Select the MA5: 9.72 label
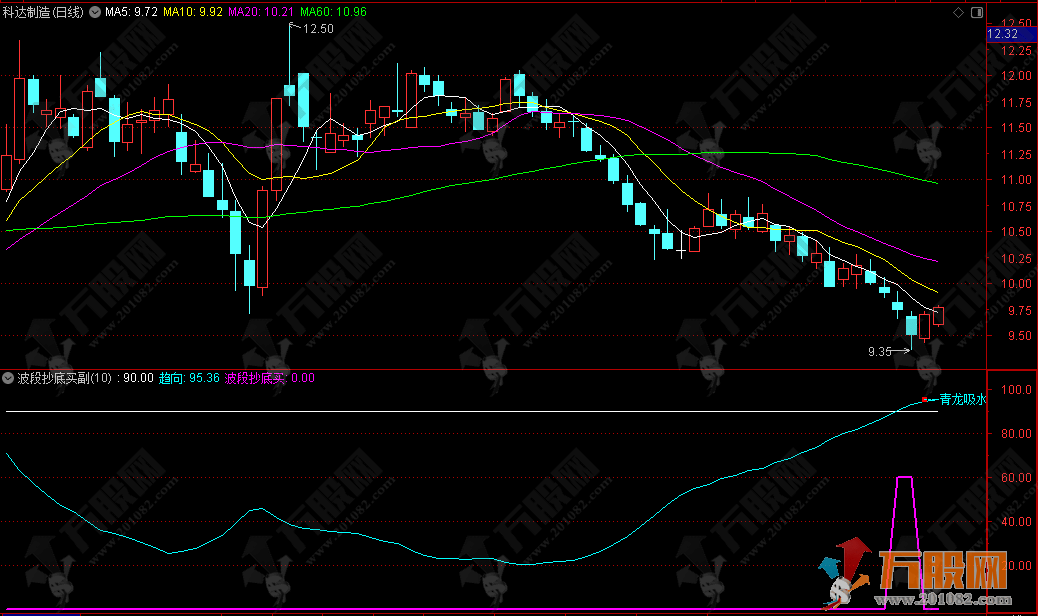Viewport: 1038px width, 616px height. (131, 12)
